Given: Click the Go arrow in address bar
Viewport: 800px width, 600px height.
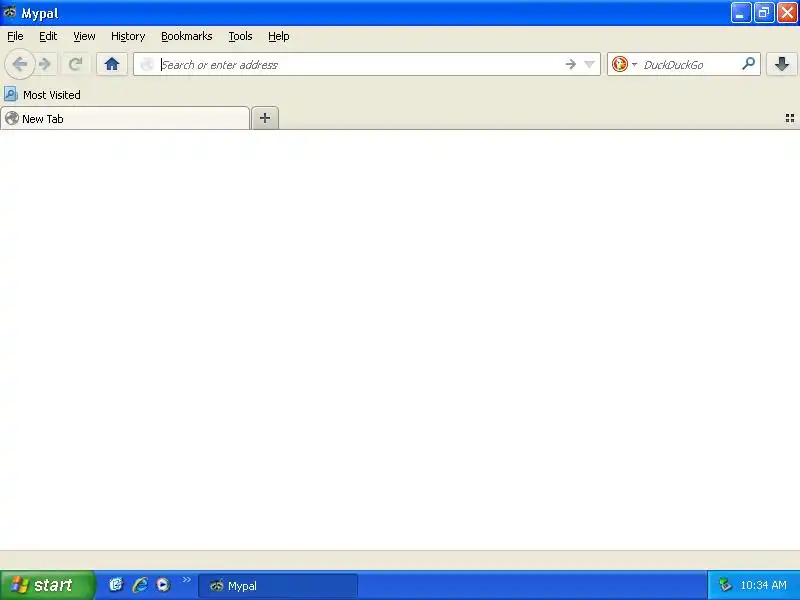Looking at the screenshot, I should coord(570,64).
